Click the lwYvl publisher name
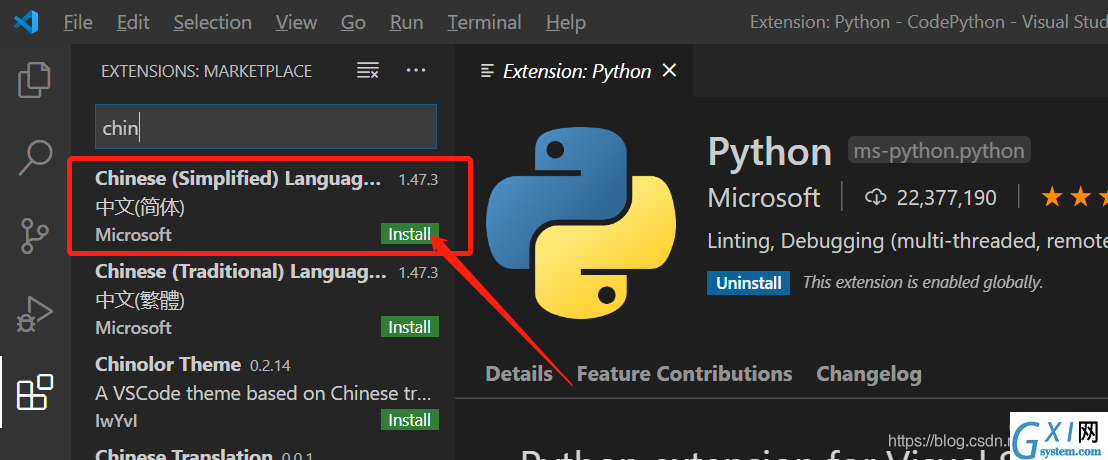1108x460 pixels. (x=116, y=420)
